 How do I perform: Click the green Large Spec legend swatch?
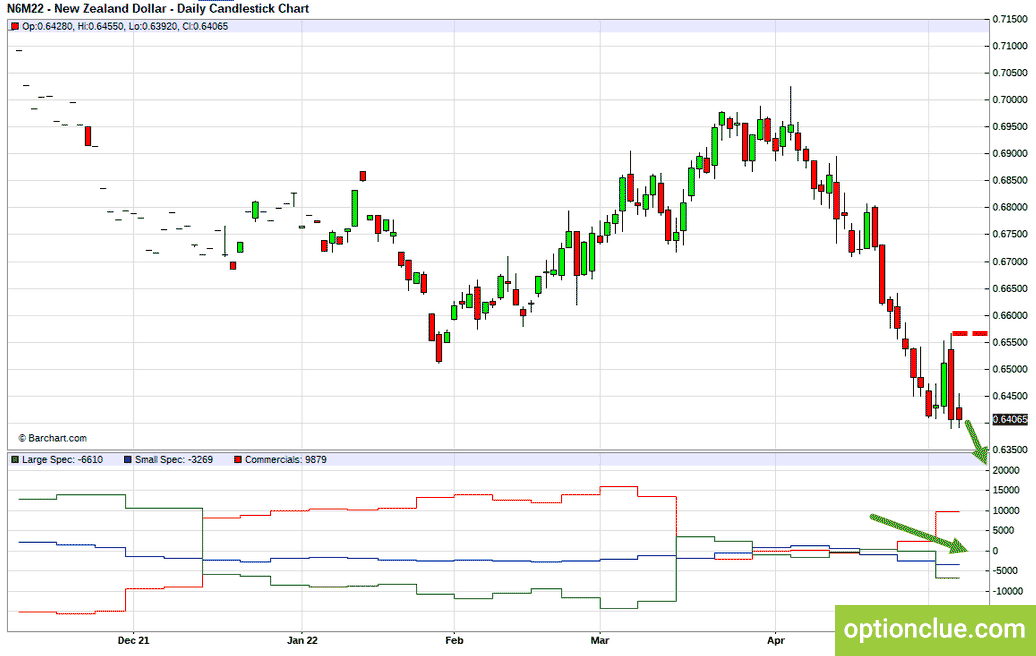[x=15, y=460]
